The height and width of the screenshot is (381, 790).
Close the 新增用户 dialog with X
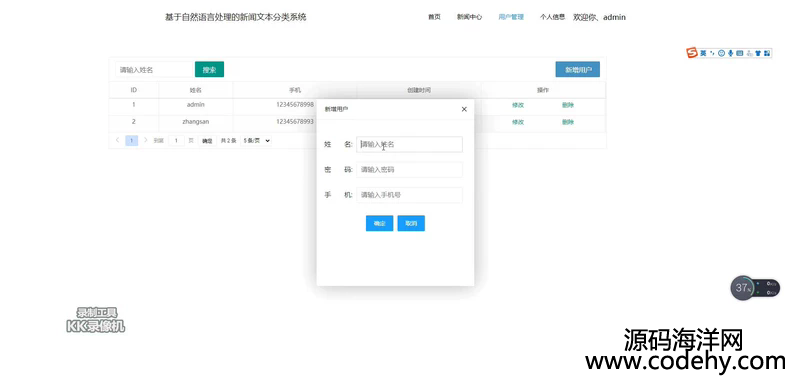[x=464, y=109]
